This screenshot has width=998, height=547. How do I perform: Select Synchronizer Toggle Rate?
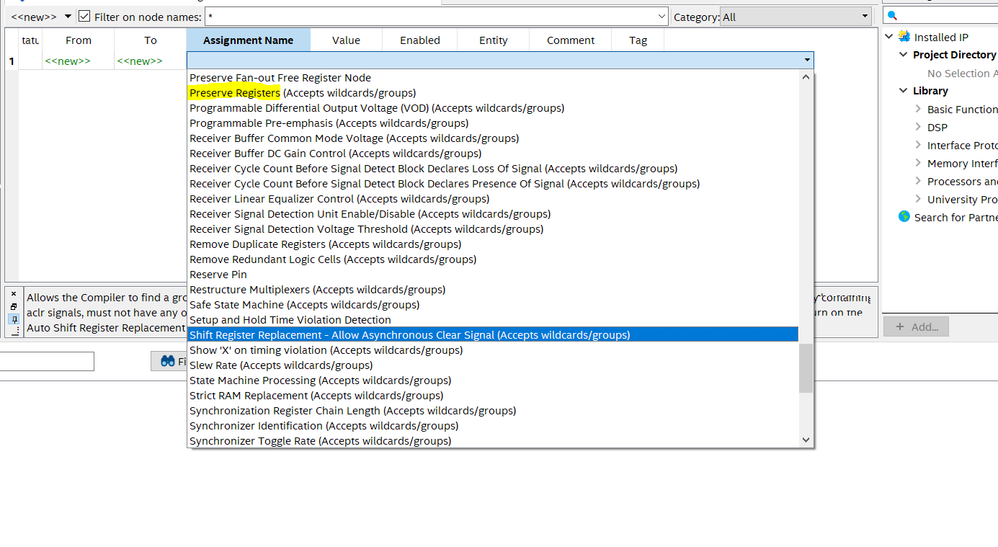tap(493, 441)
